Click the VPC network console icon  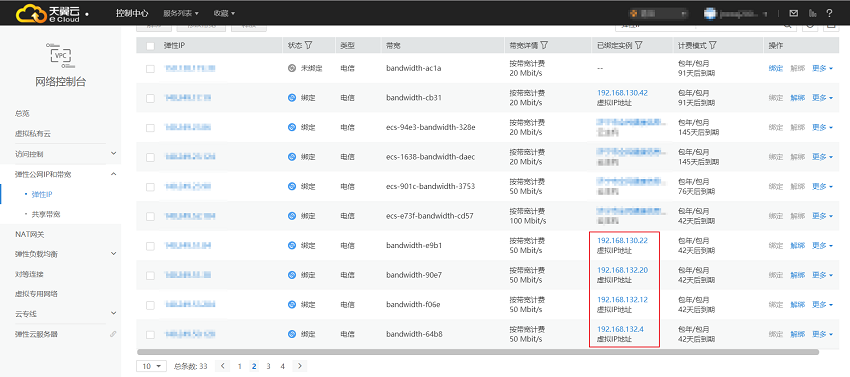(60, 54)
